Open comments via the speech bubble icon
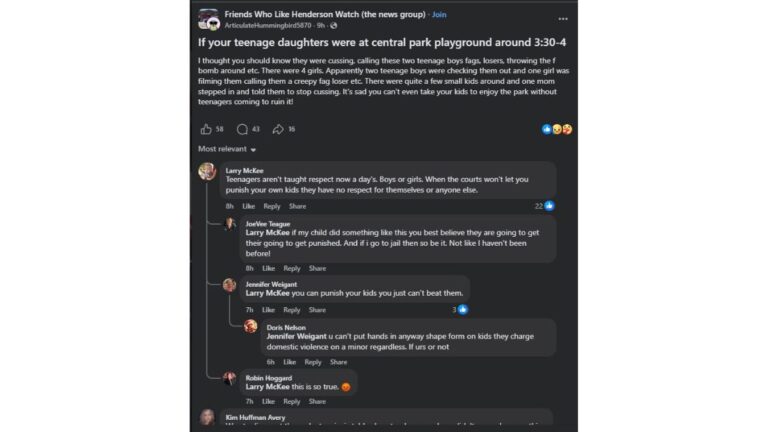Viewport: 768px width, 432px height. (x=242, y=129)
